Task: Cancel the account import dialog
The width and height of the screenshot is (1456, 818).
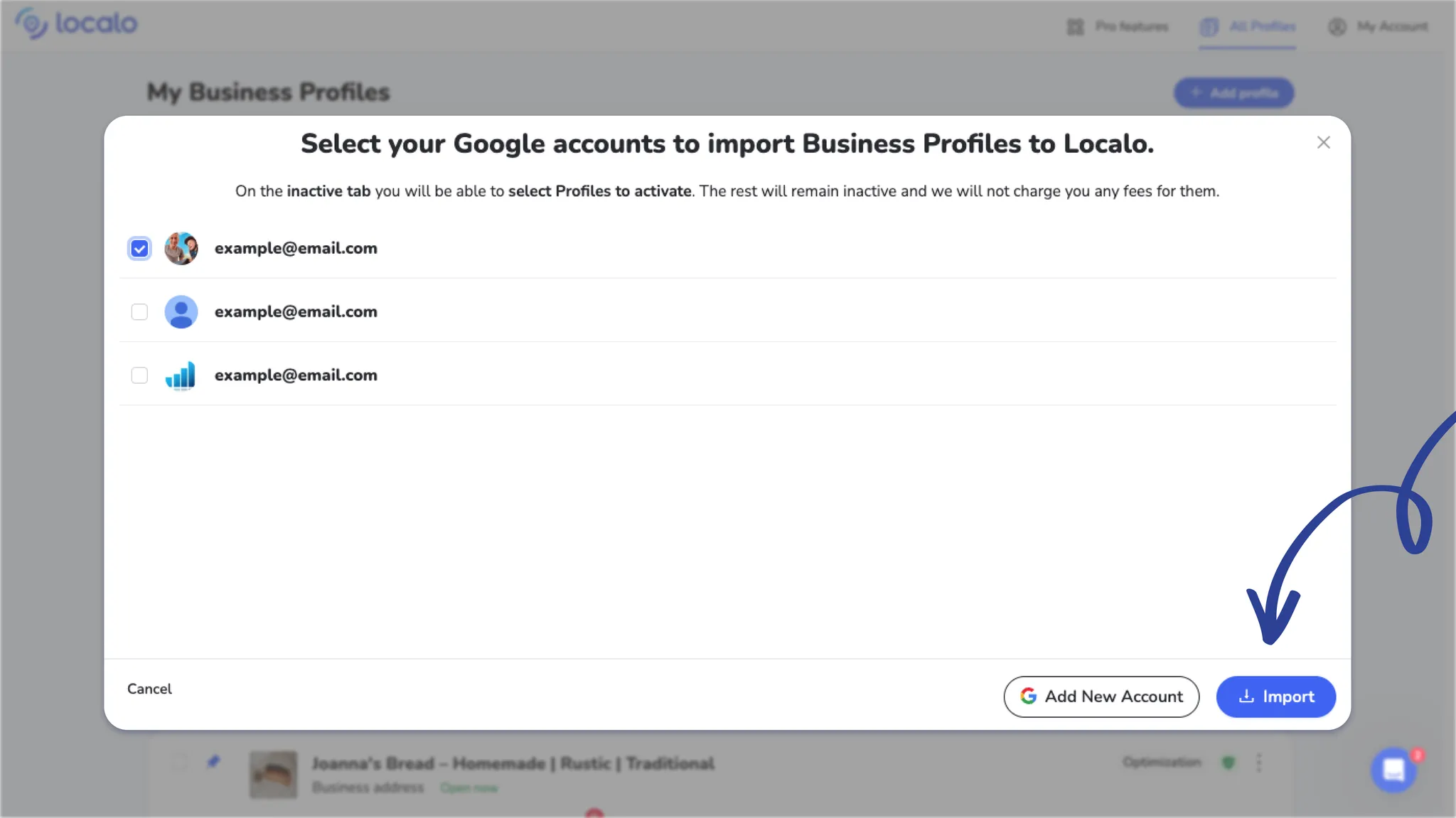Action: (149, 689)
